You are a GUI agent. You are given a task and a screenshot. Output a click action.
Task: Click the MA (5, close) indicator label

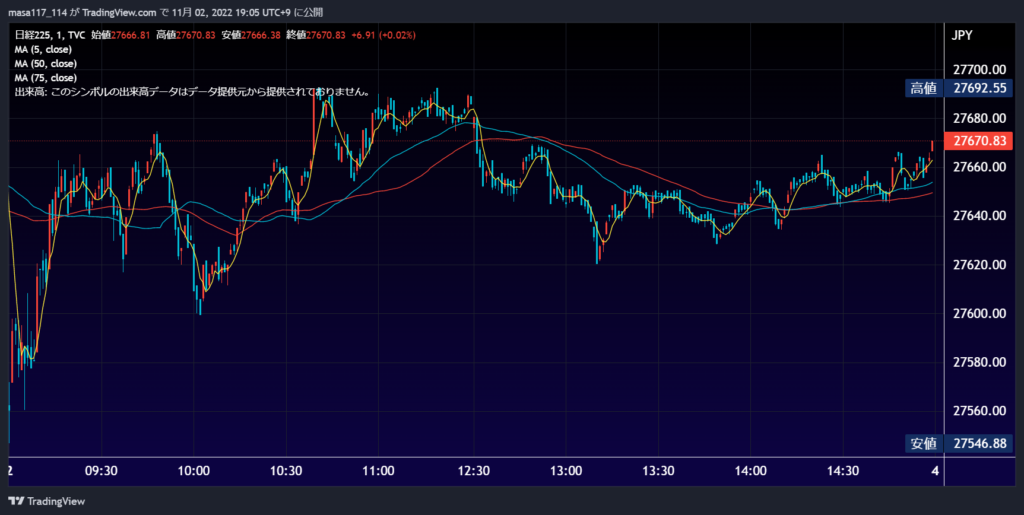(x=43, y=50)
